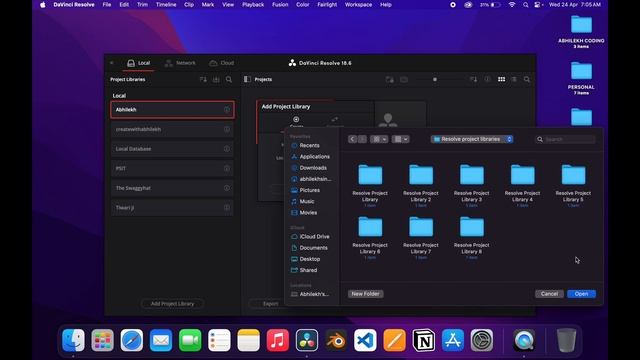Select the createwithabhilekh project library
640x360 pixels.
click(x=172, y=129)
